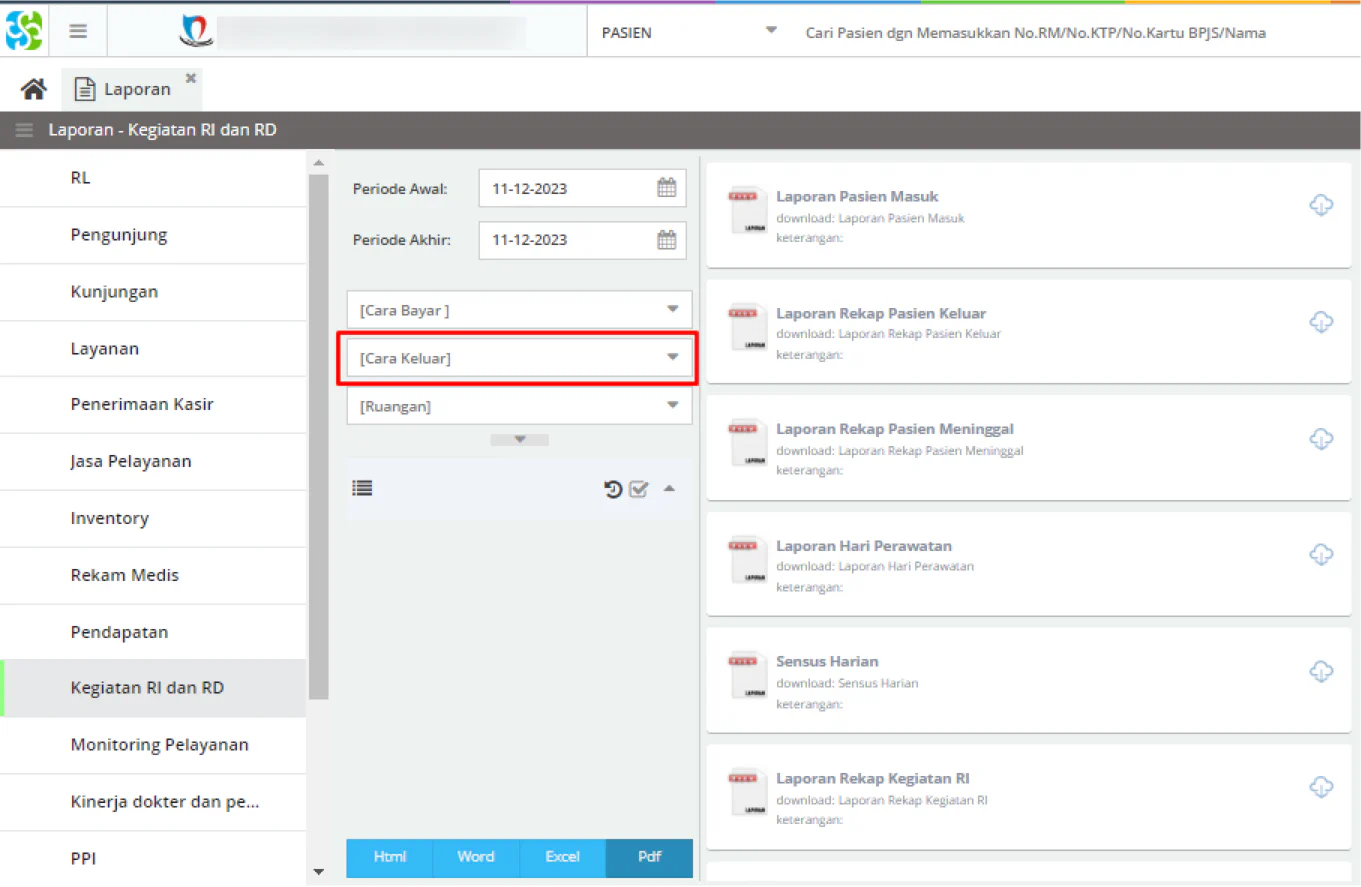The width and height of the screenshot is (1361, 887).
Task: Download Laporan Rekap Pasien Meninggal via cloud icon
Action: click(x=1321, y=438)
